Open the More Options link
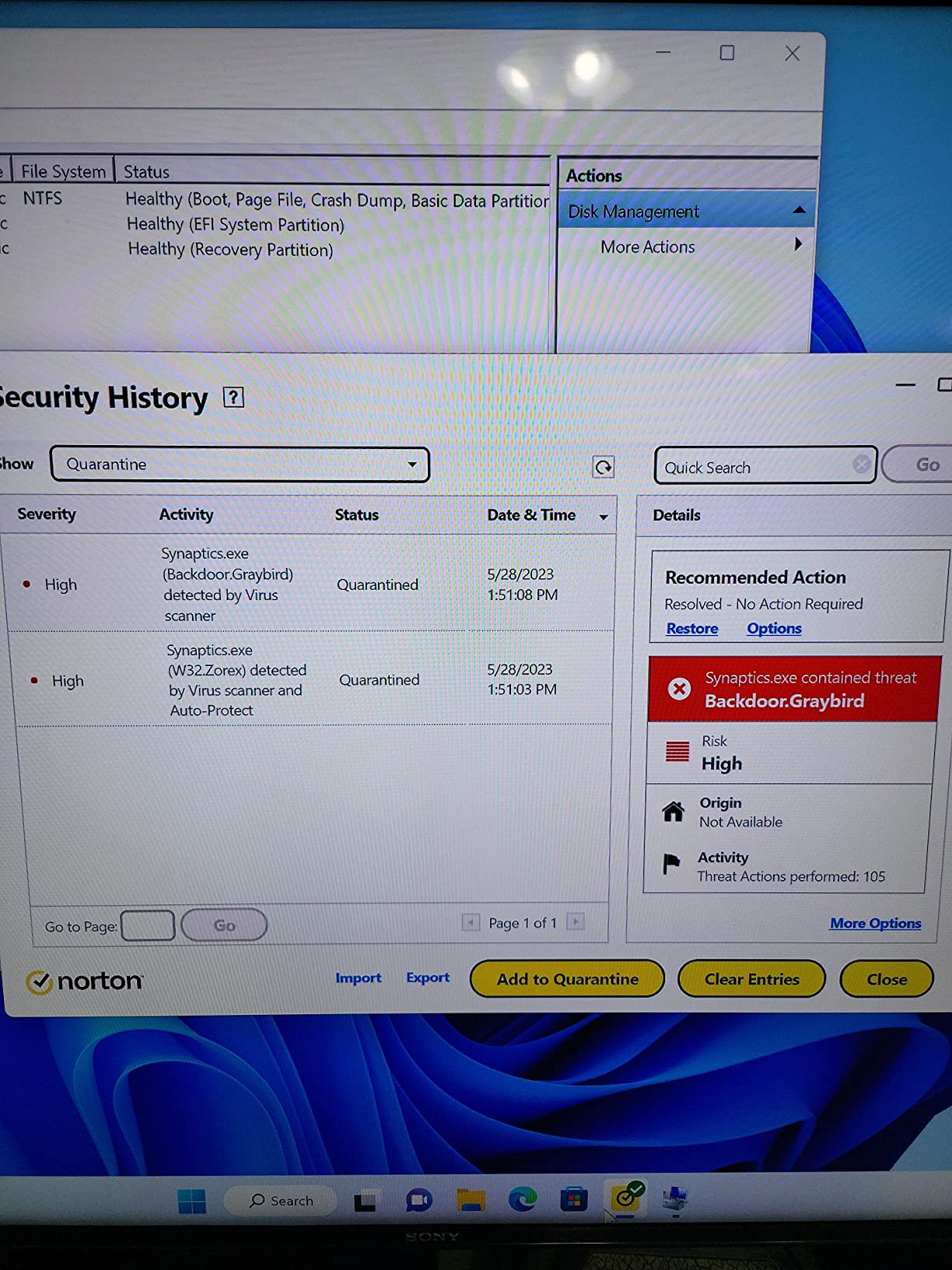This screenshot has width=952, height=1270. tap(875, 923)
